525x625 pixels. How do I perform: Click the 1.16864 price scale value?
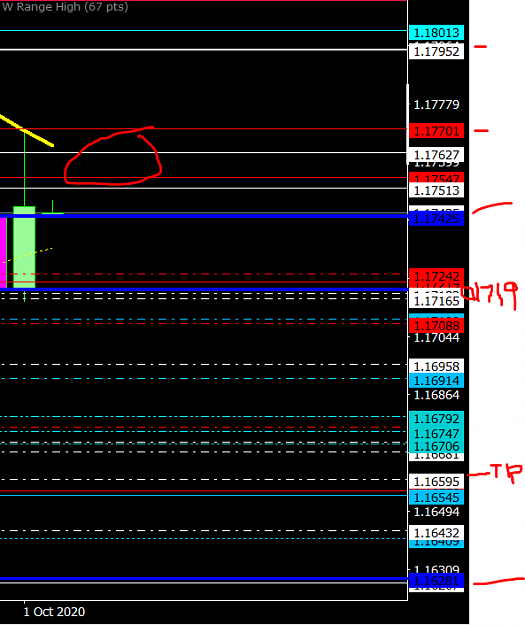click(x=437, y=395)
